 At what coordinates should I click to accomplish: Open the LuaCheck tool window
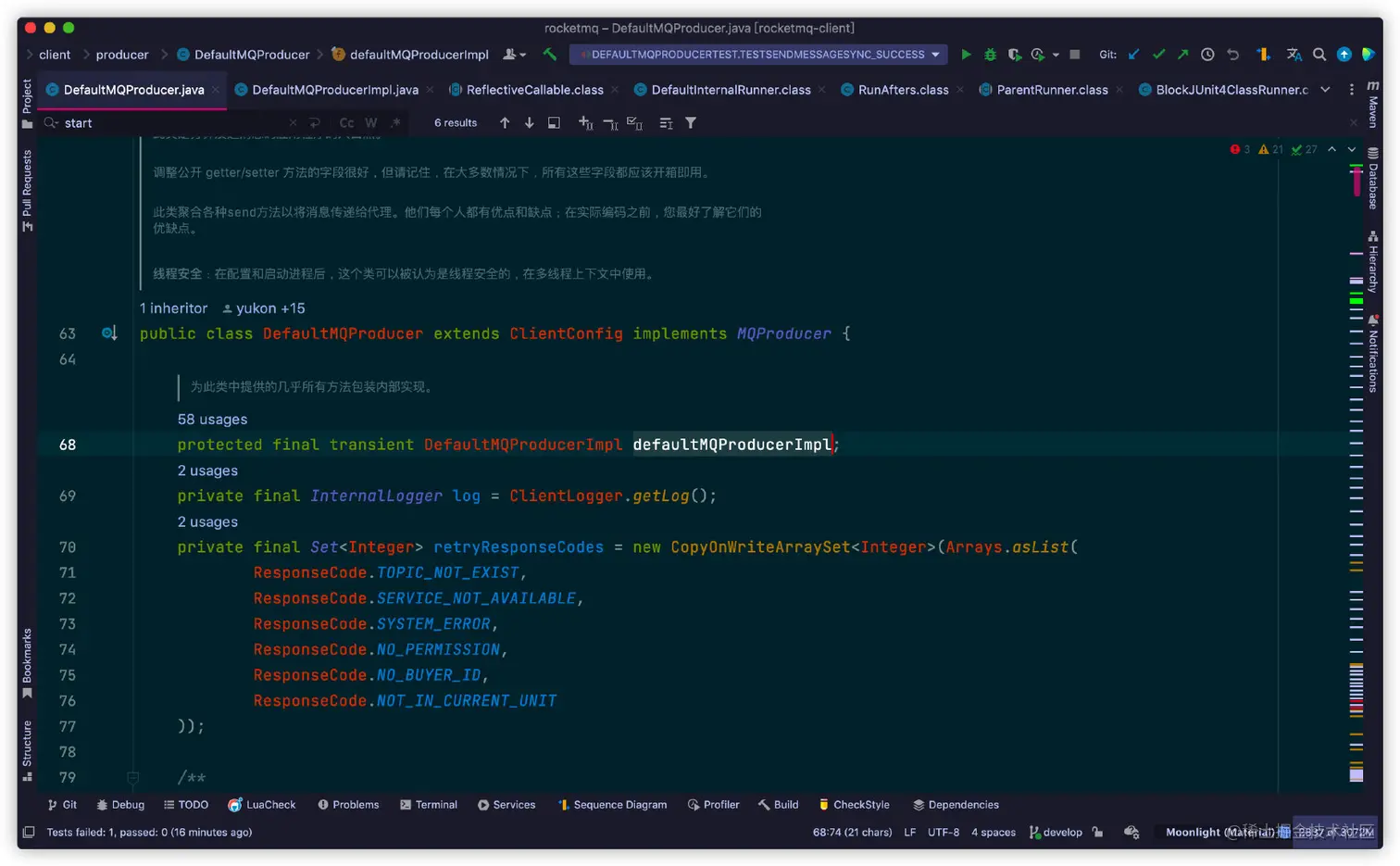click(x=262, y=805)
